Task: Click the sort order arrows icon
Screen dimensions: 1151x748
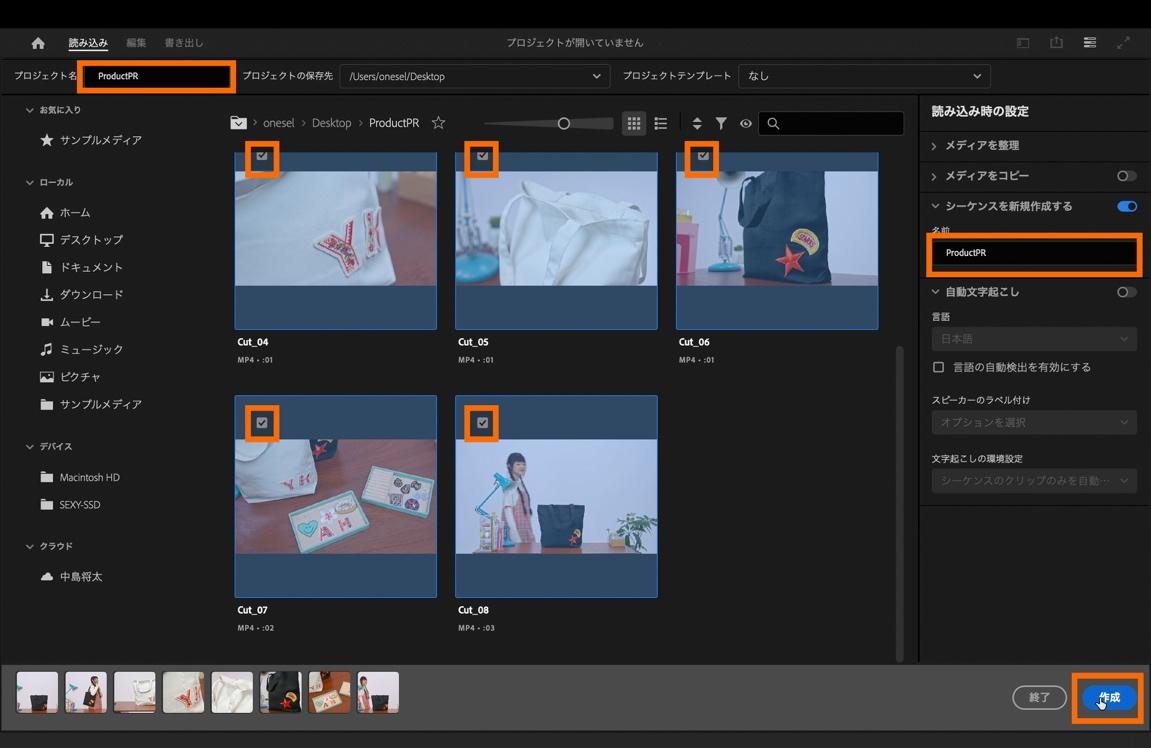Action: pyautogui.click(x=697, y=123)
